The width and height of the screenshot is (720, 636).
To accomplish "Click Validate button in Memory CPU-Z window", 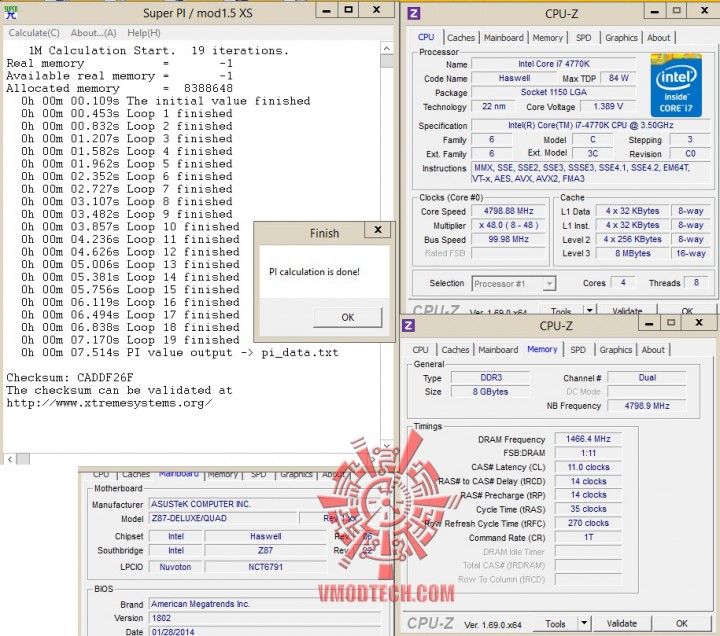I will 621,624.
